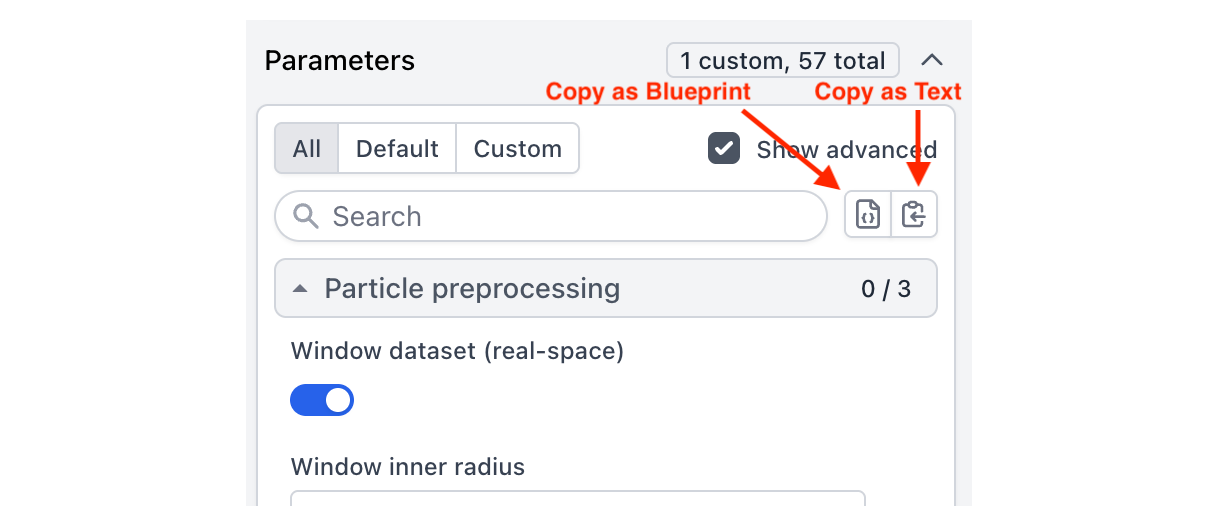Turn off Window dataset (real-space) switch
1220x526 pixels.
click(322, 400)
